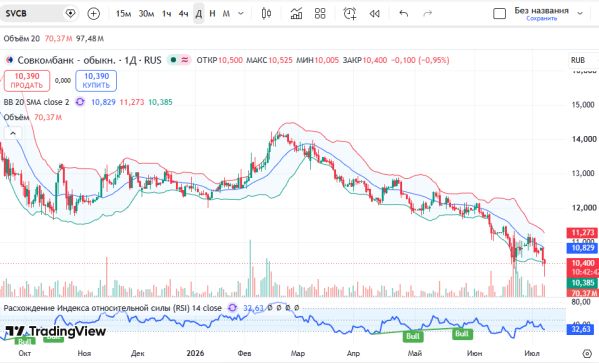Click the 10,400 current price label
This screenshot has height=363, width=599.
[583, 263]
